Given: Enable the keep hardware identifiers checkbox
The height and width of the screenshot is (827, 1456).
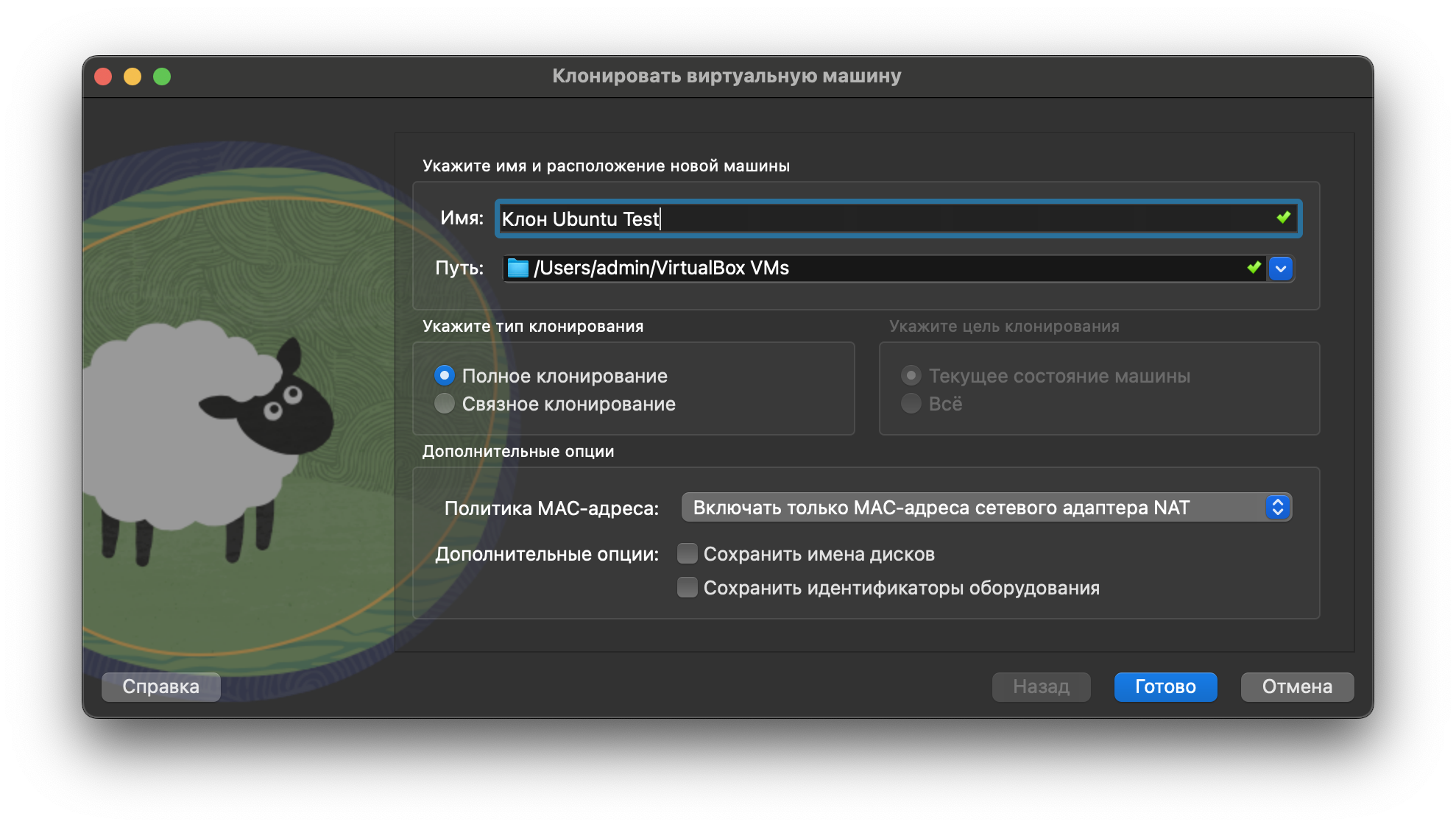Looking at the screenshot, I should (x=688, y=588).
